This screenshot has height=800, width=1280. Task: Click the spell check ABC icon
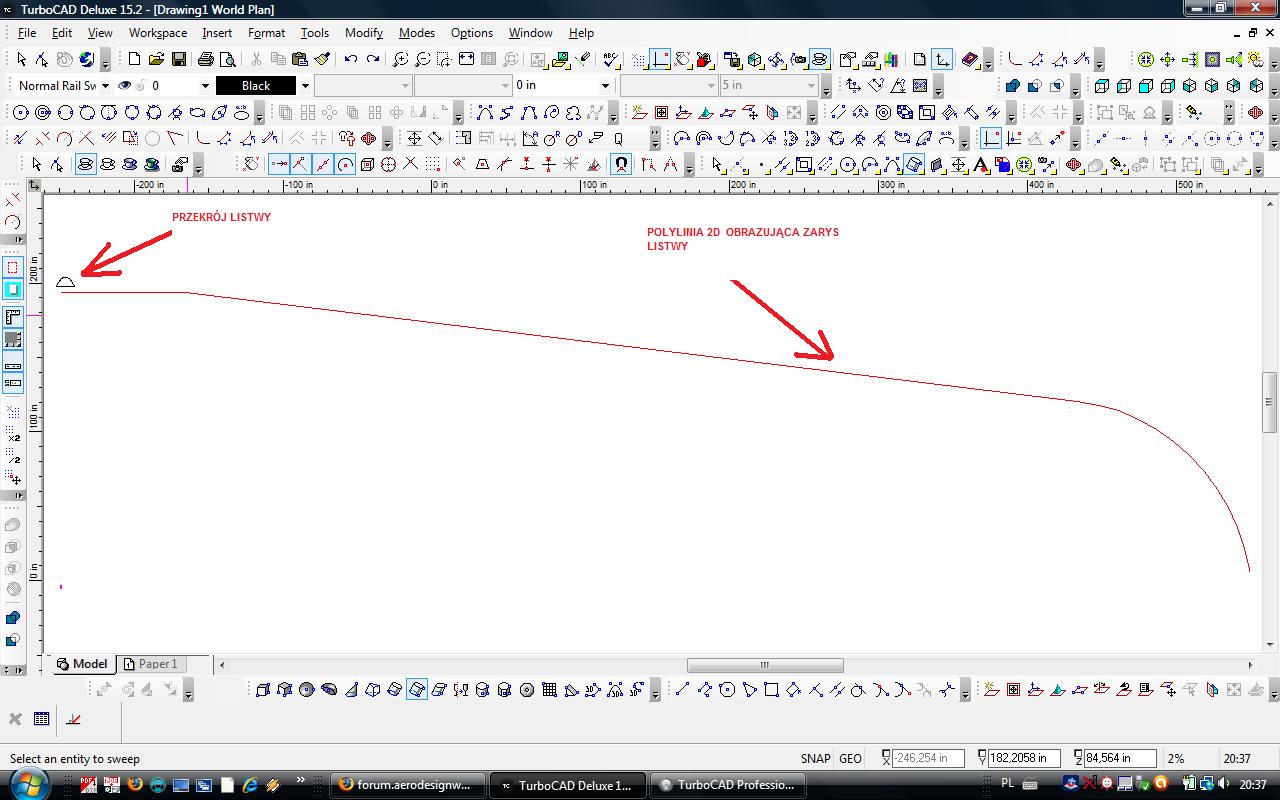610,60
